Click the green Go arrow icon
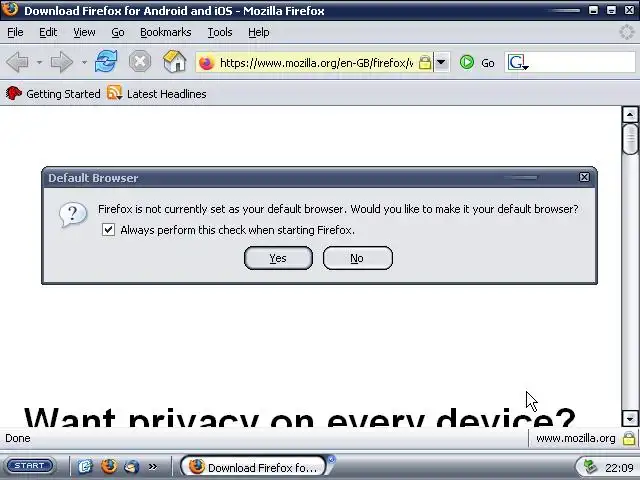640x480 pixels. 467,62
